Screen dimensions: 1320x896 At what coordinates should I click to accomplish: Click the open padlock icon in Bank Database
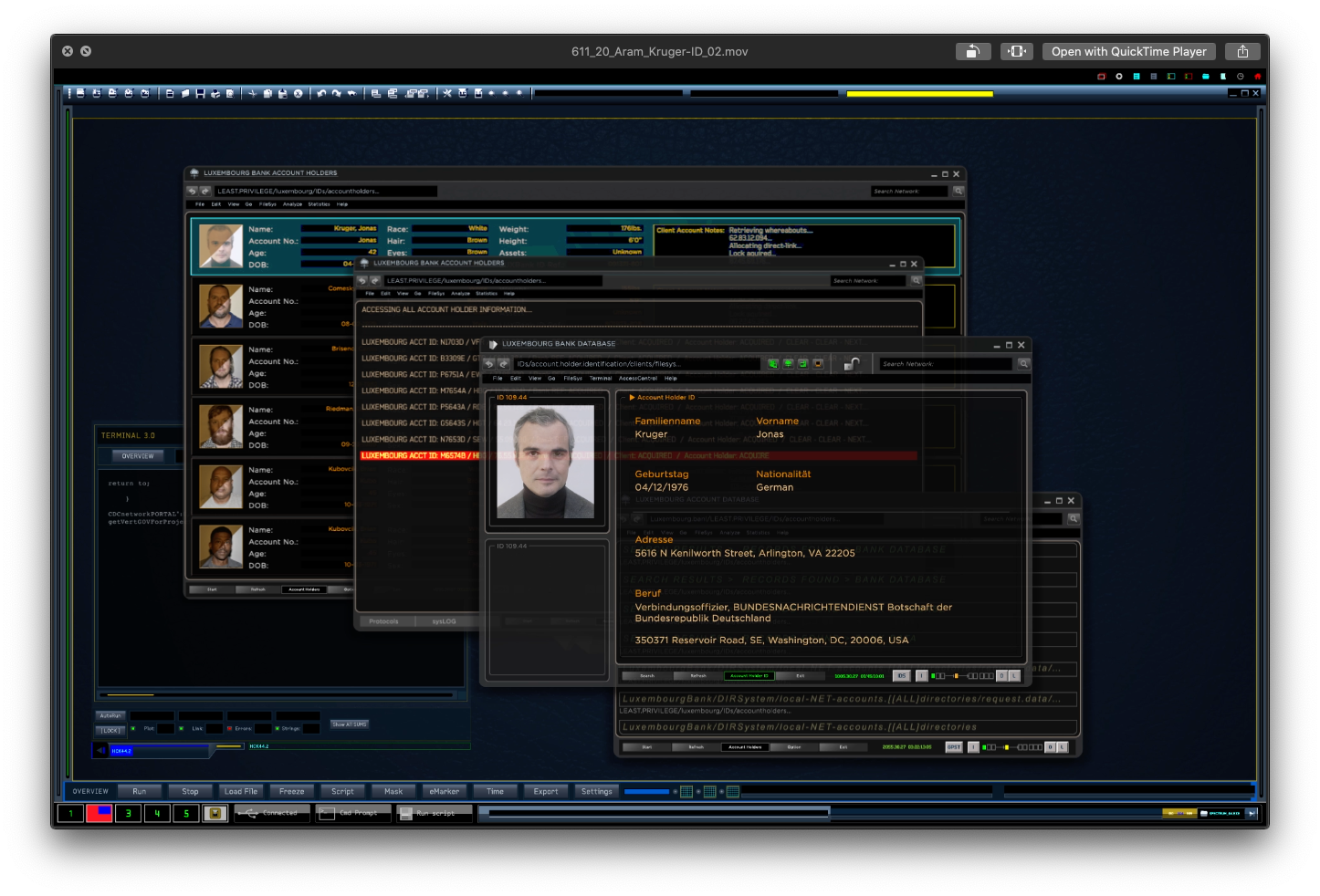[x=851, y=363]
